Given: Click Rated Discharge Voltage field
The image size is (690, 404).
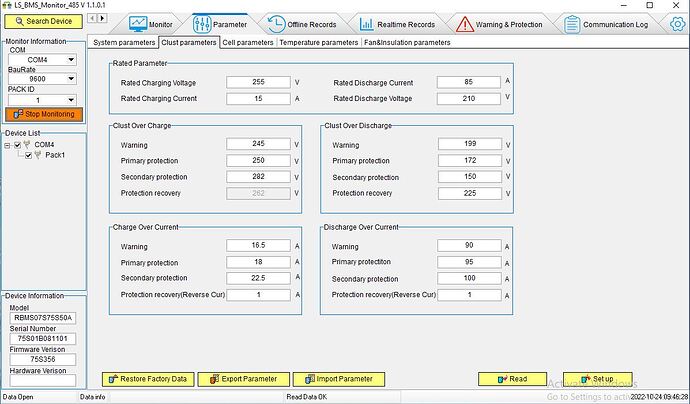Looking at the screenshot, I should click(x=469, y=99).
